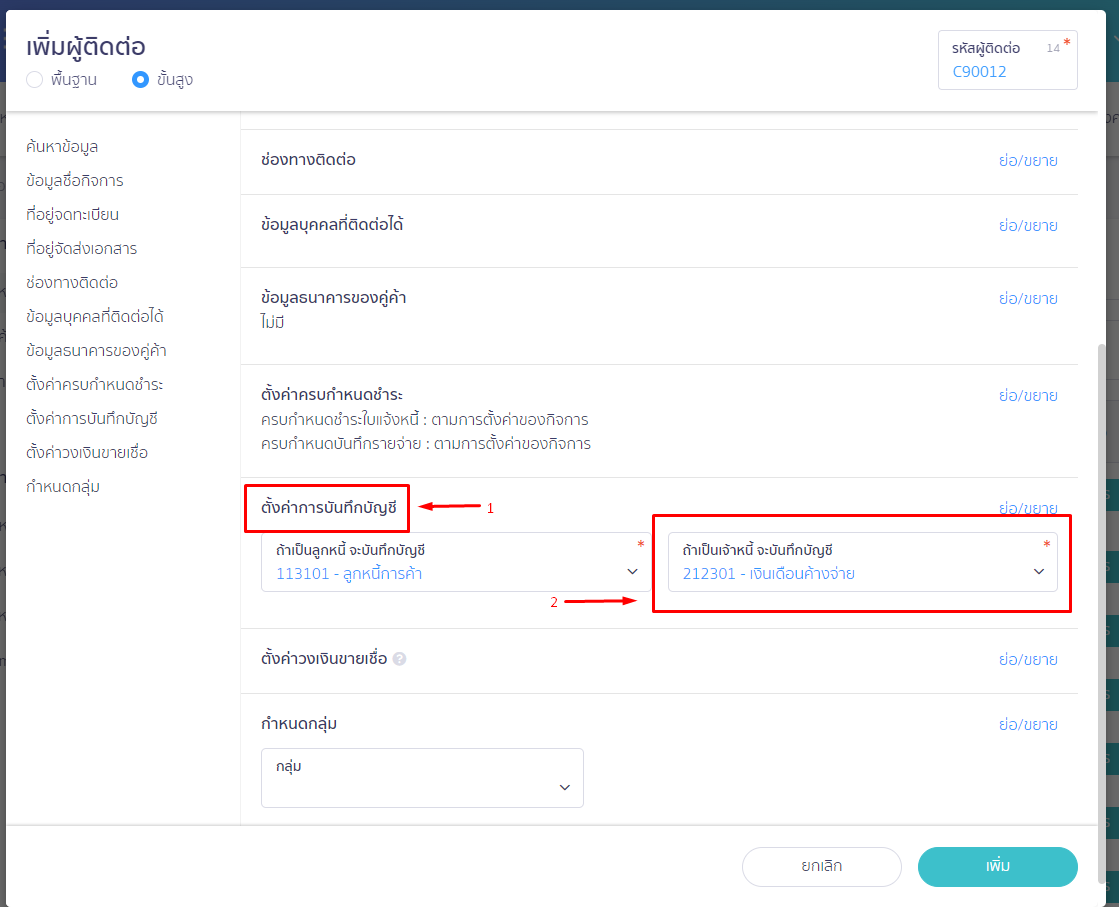The width and height of the screenshot is (1119, 907).
Task: Select the ขั้นสูง radio option
Action: click(141, 80)
